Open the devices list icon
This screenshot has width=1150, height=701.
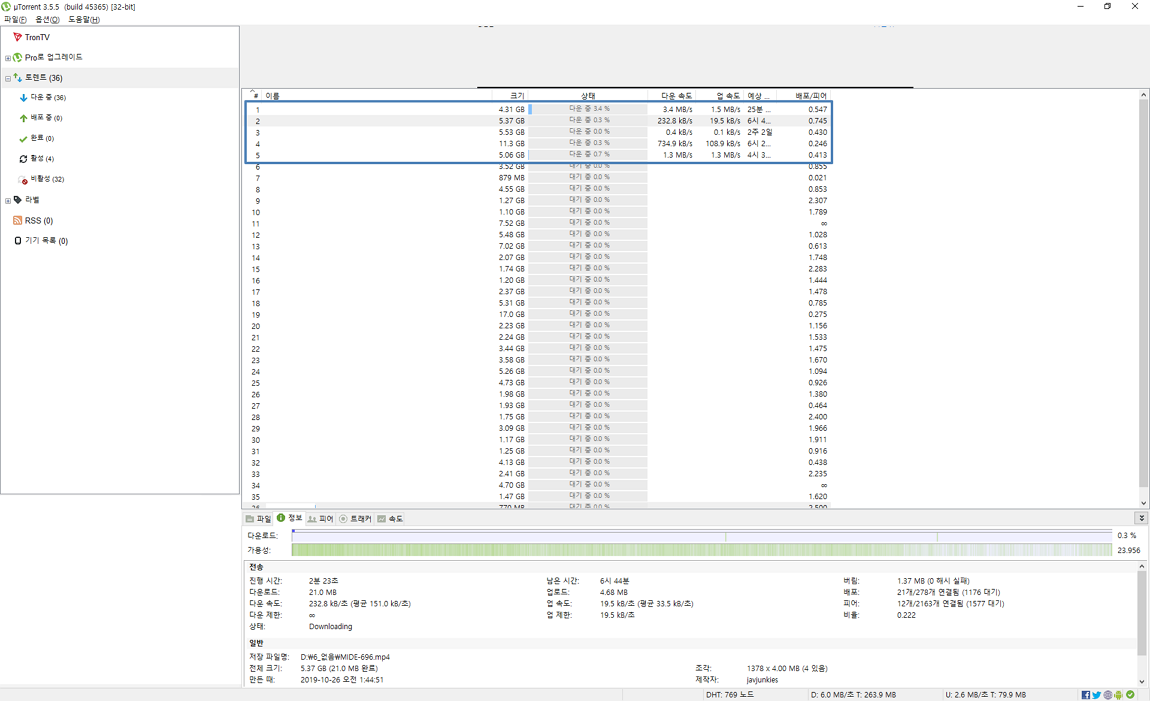coord(18,241)
